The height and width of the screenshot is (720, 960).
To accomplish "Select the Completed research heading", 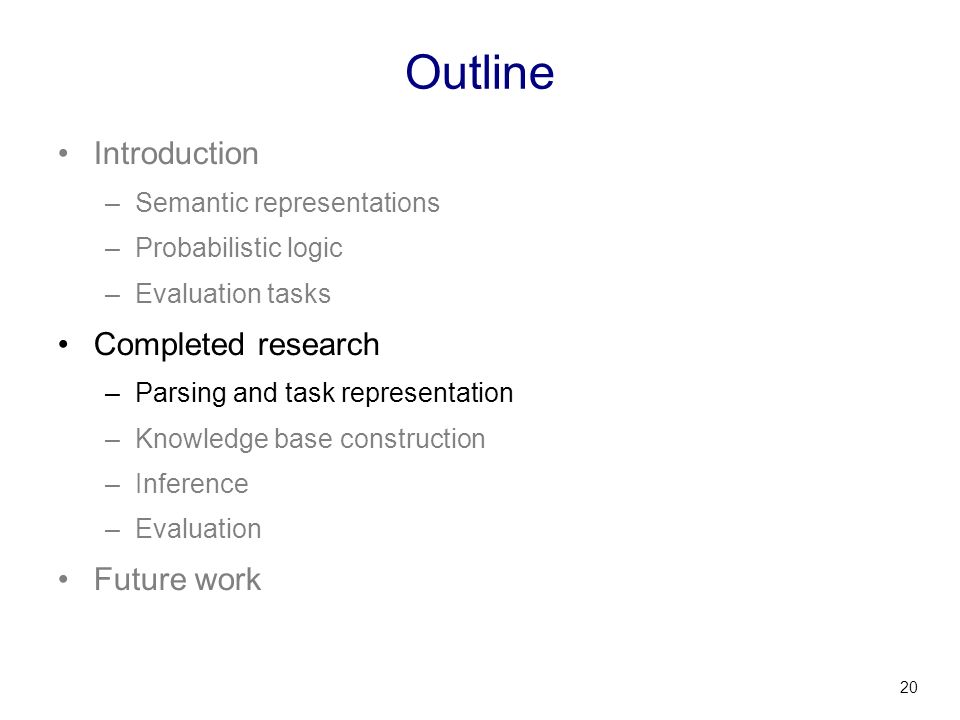I will (x=236, y=345).
